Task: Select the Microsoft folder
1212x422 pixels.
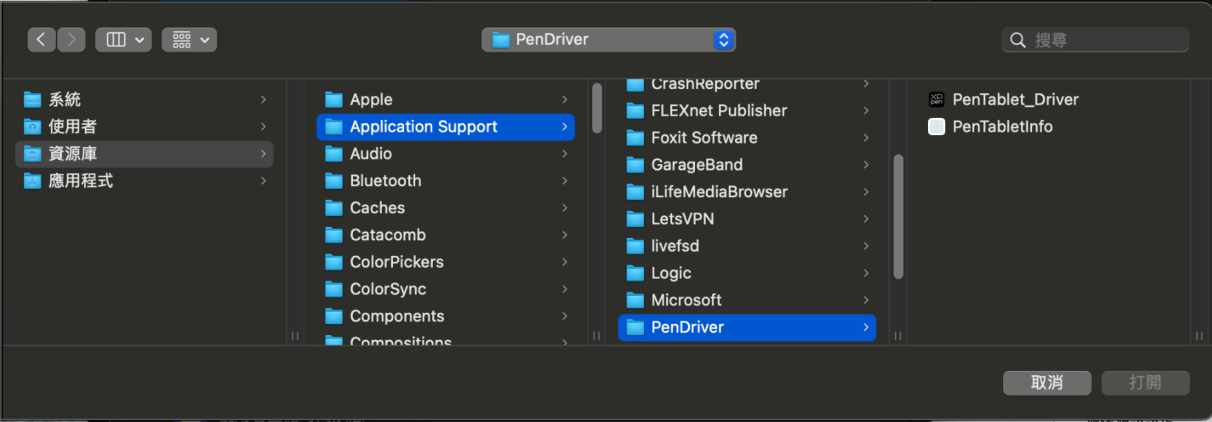Action: (685, 300)
